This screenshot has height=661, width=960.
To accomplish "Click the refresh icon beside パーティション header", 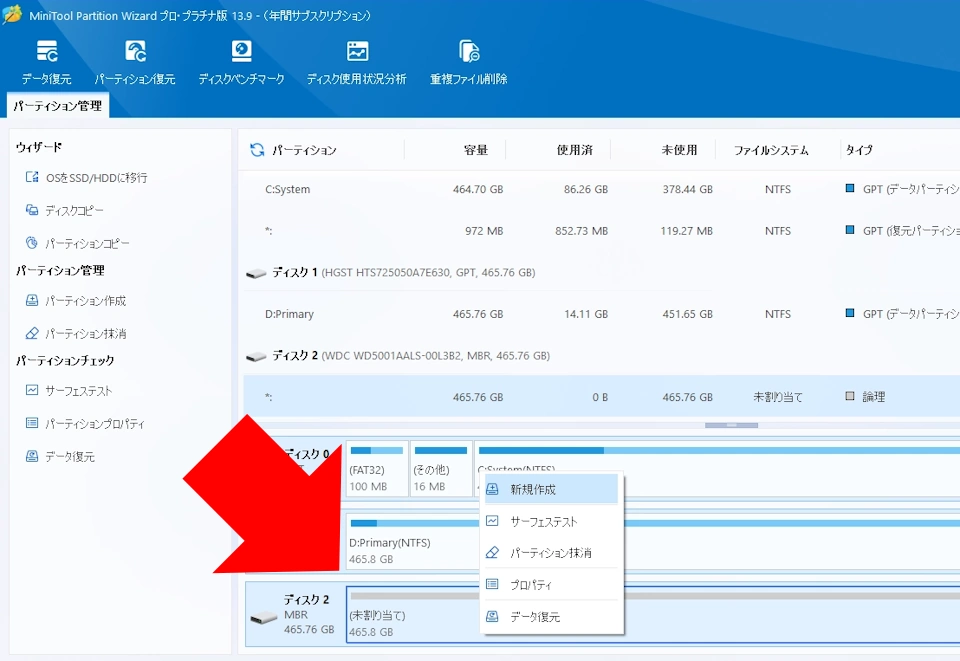I will pos(257,150).
